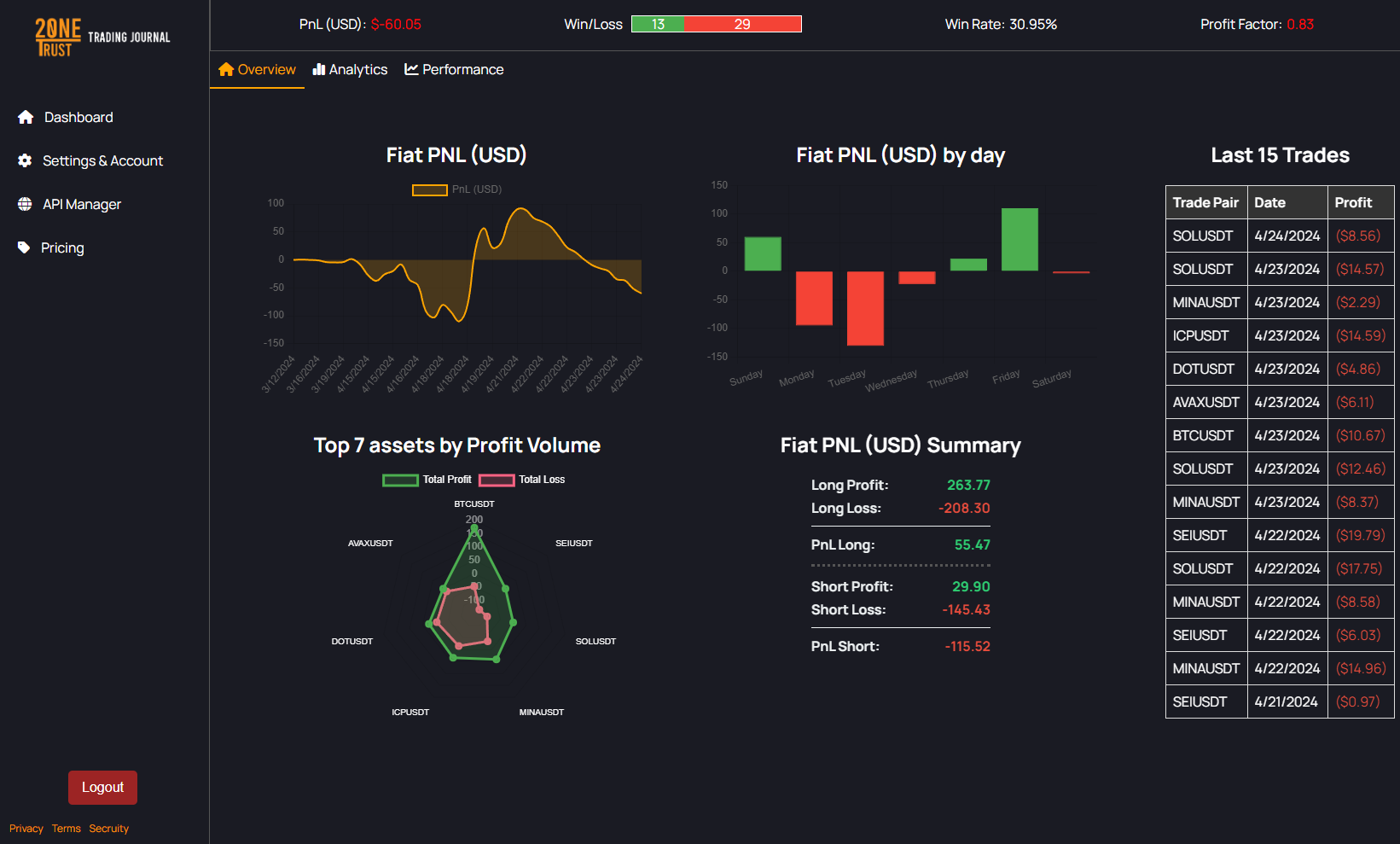Click the Trade Pair column header
The width and height of the screenshot is (1400, 844).
pyautogui.click(x=1206, y=202)
